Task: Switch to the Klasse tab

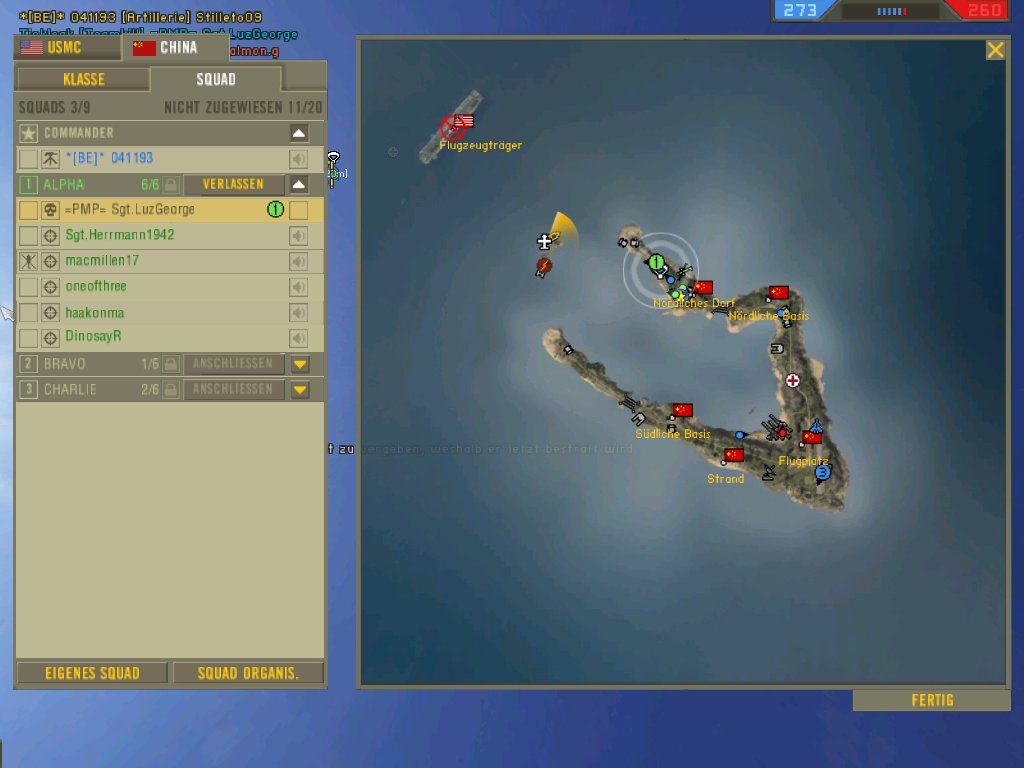Action: 83,80
